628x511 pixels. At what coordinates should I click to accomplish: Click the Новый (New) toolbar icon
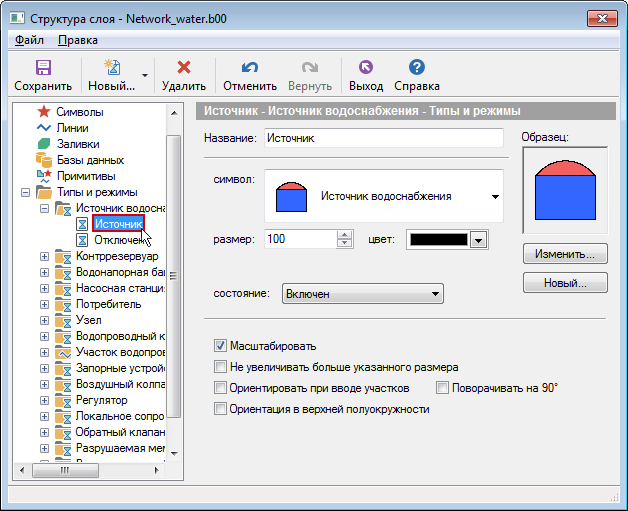point(112,68)
